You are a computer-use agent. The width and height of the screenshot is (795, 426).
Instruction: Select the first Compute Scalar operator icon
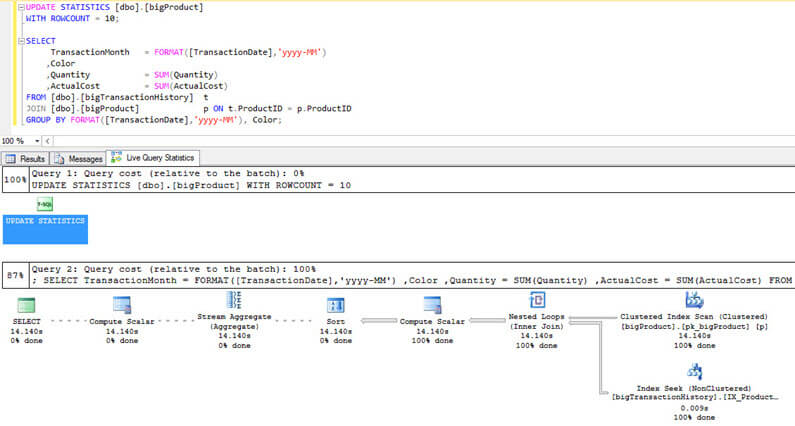click(x=122, y=305)
